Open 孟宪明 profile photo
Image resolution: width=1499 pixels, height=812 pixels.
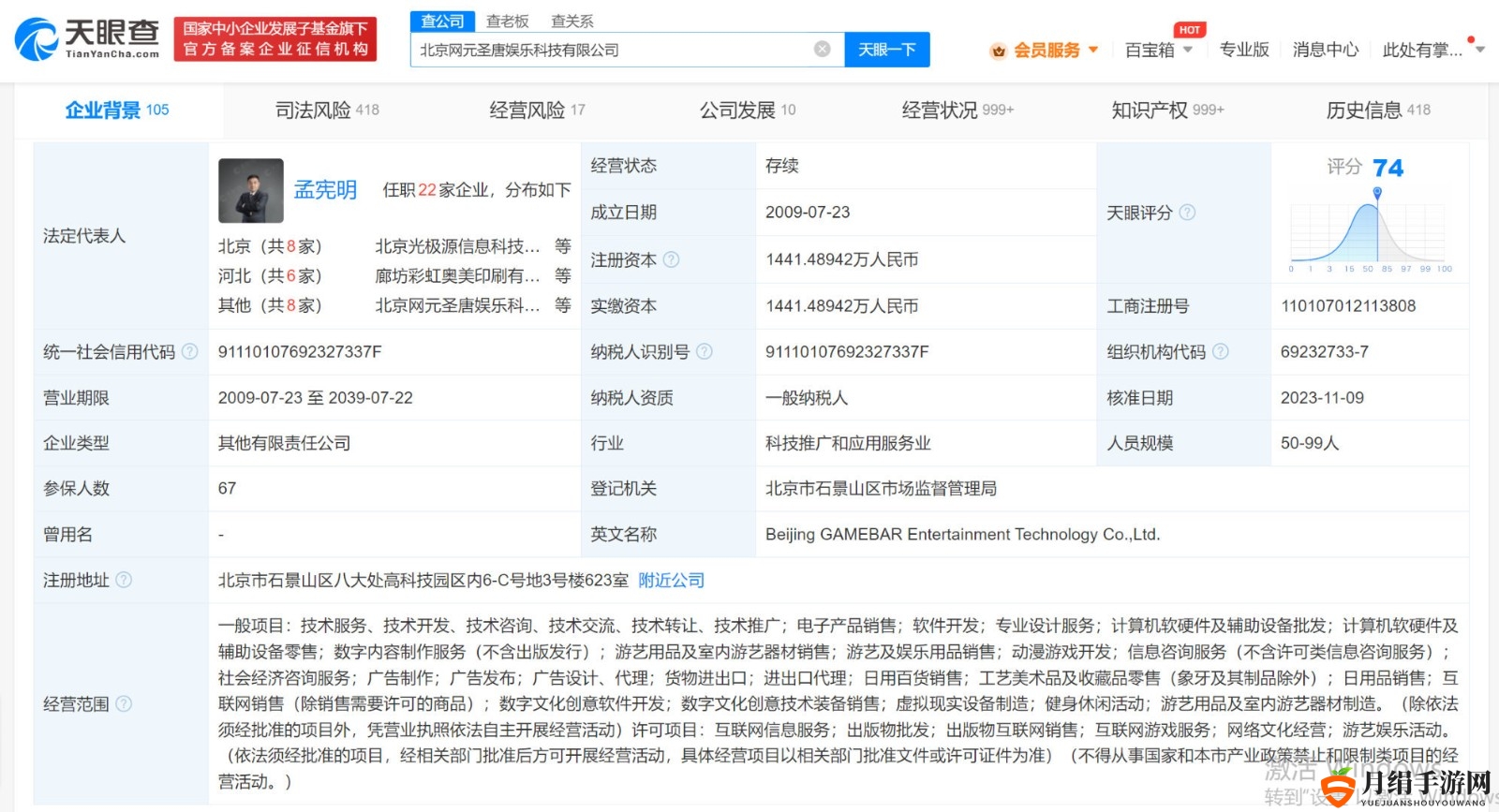pos(251,190)
